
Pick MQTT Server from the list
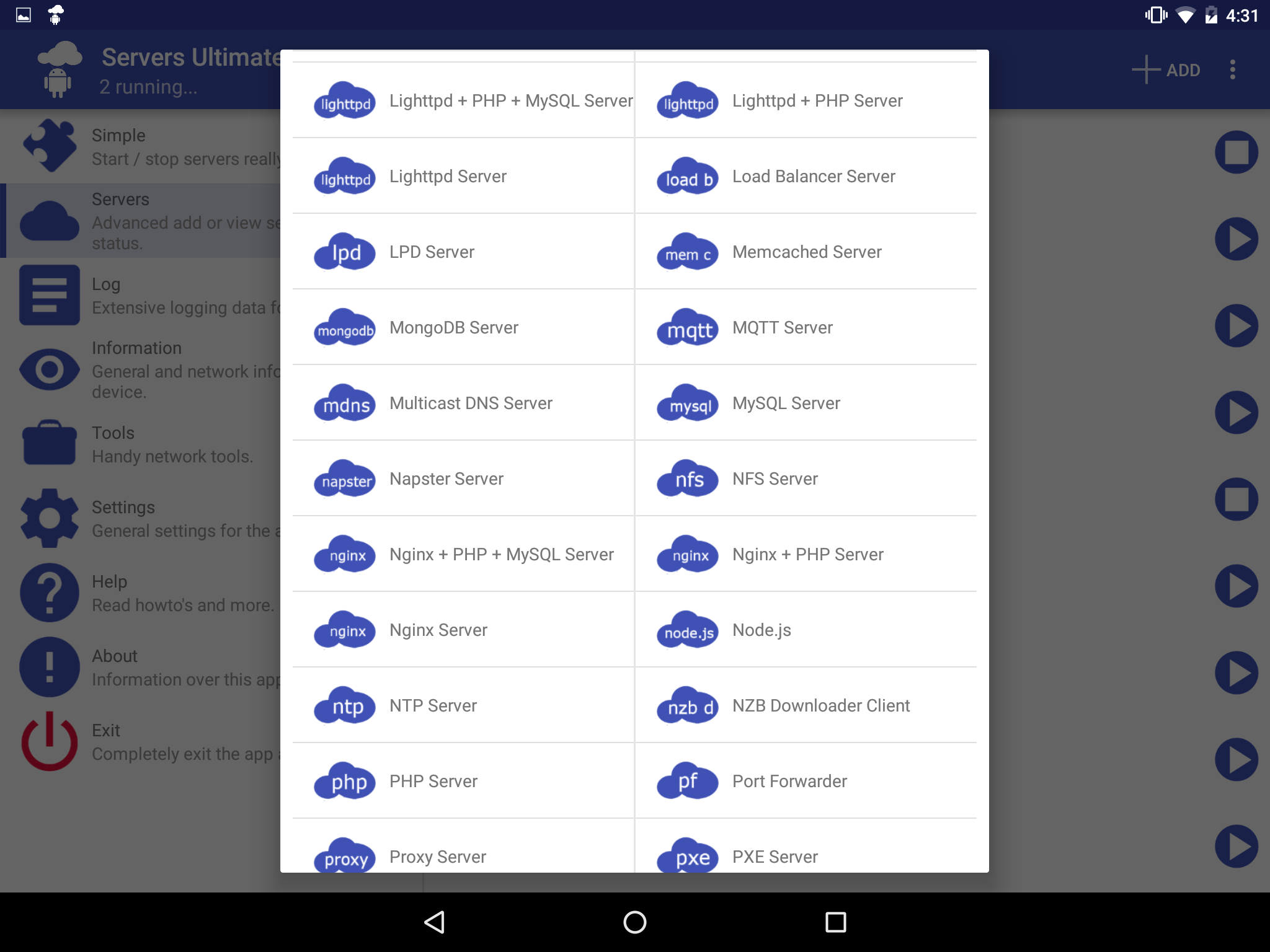(x=806, y=327)
